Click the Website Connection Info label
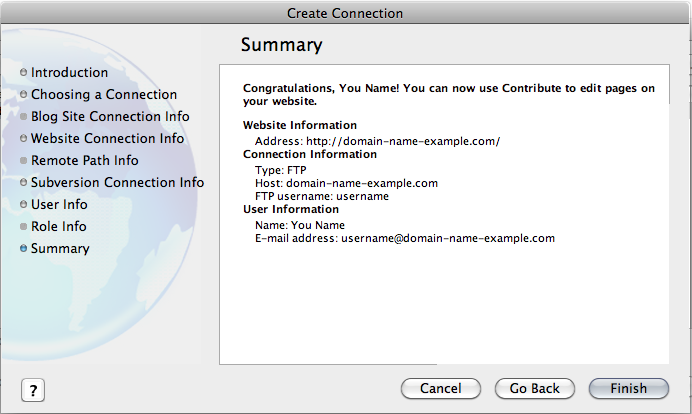This screenshot has width=692, height=414. tap(107, 139)
